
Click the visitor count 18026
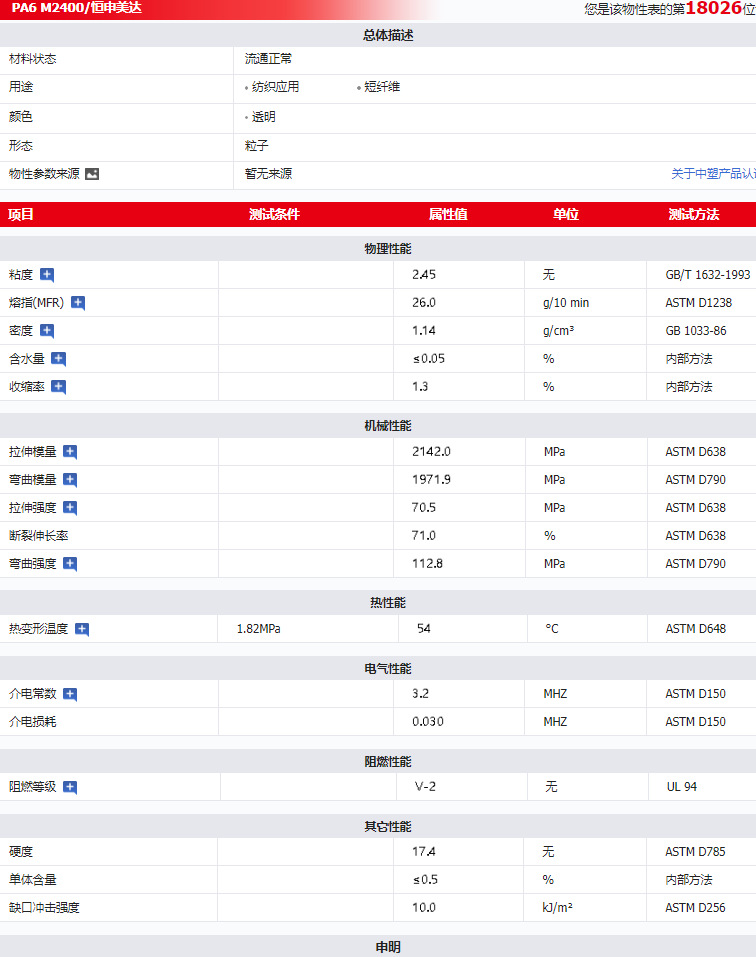click(x=713, y=8)
